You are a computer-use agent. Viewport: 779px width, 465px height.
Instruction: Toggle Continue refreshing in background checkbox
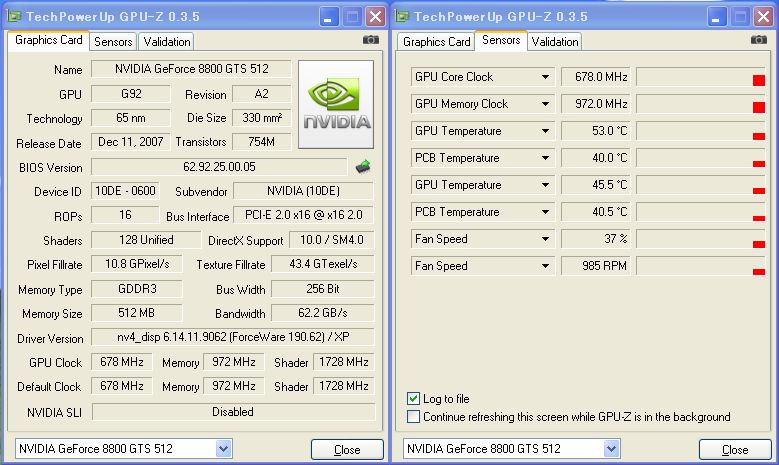pos(413,416)
